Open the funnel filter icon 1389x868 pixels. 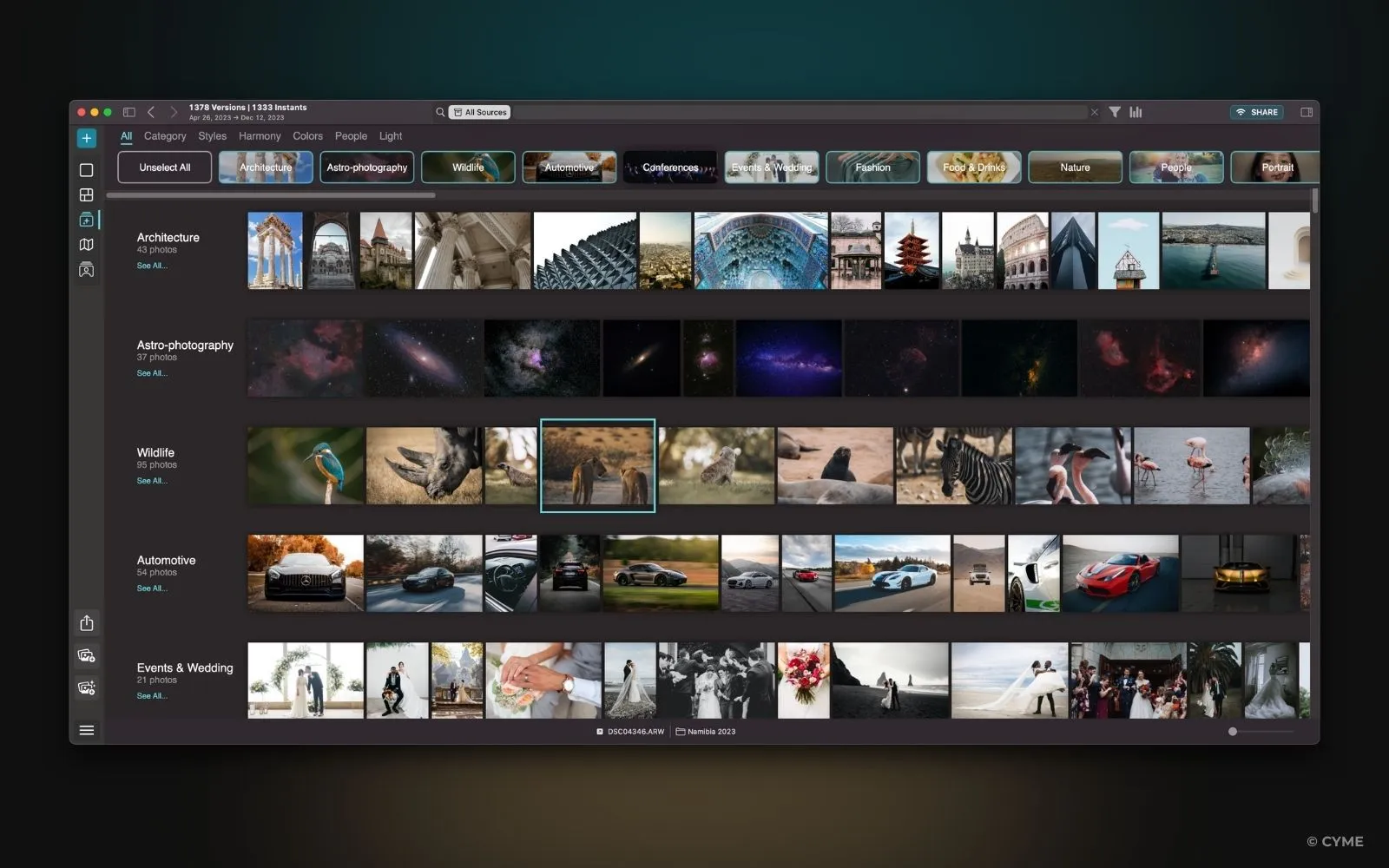pyautogui.click(x=1115, y=112)
